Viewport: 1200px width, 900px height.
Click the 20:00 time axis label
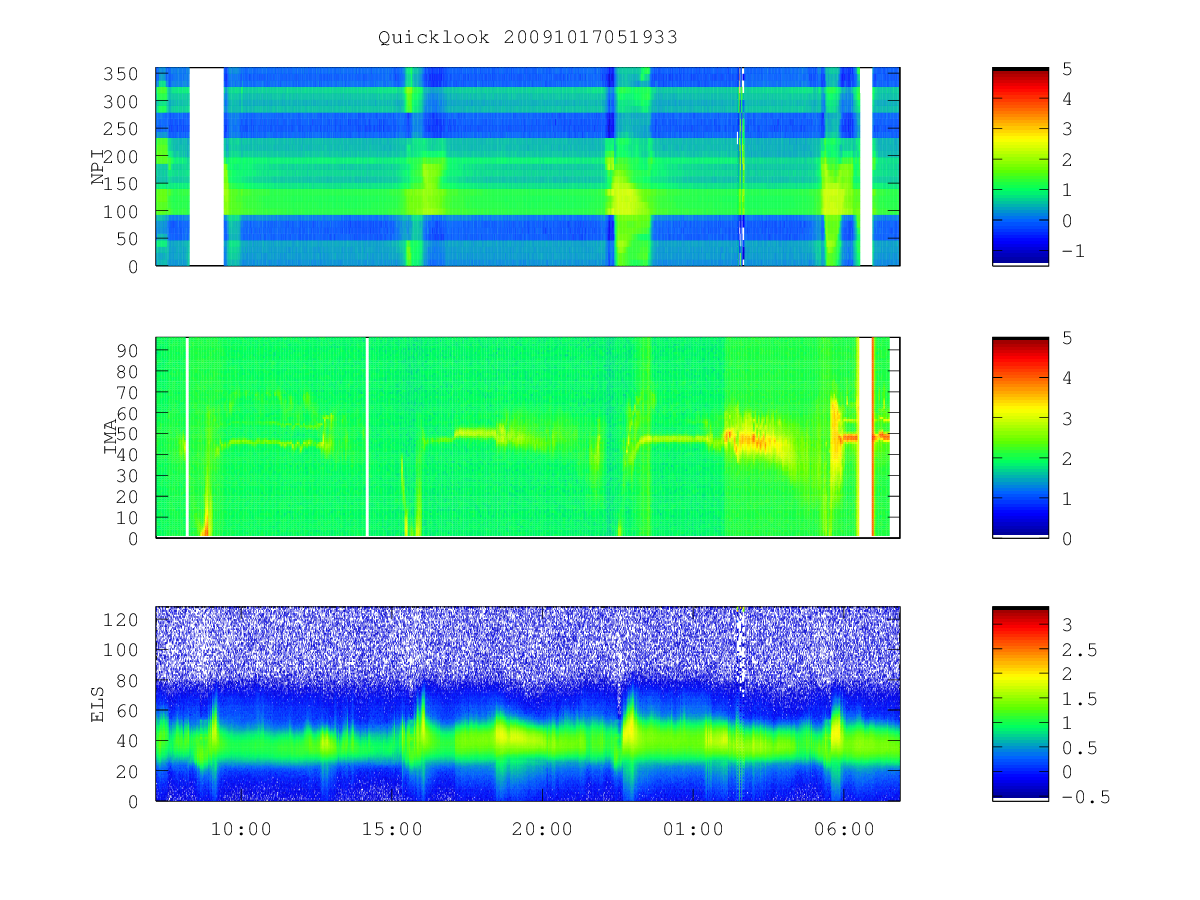[x=542, y=829]
